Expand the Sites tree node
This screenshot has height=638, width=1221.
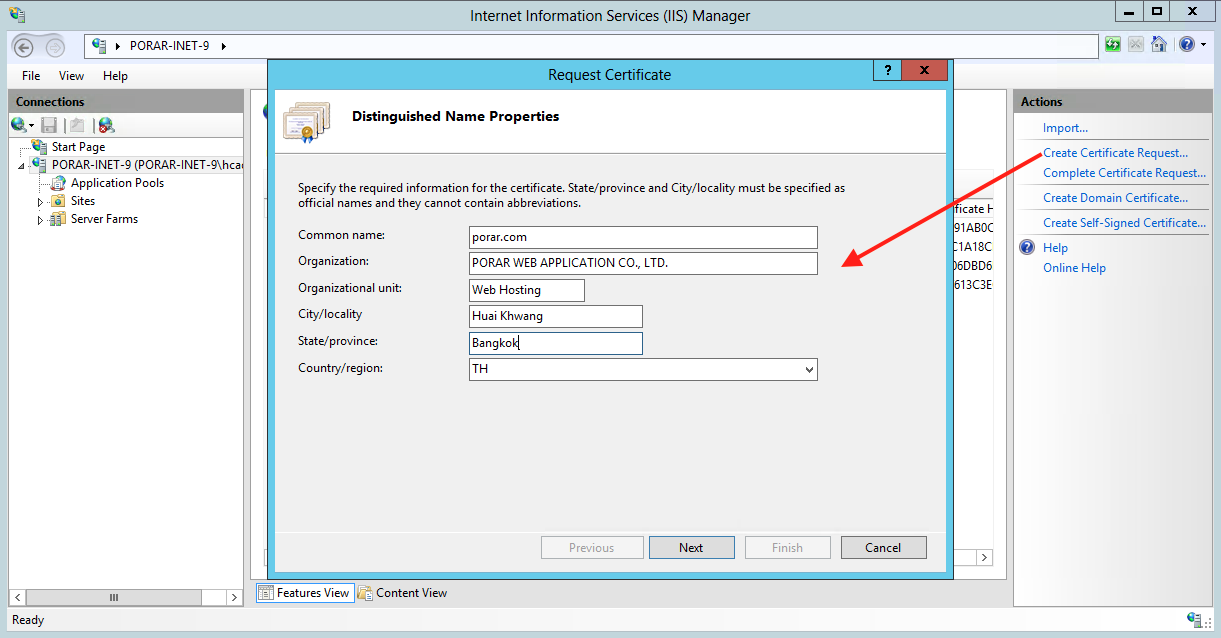(41, 202)
